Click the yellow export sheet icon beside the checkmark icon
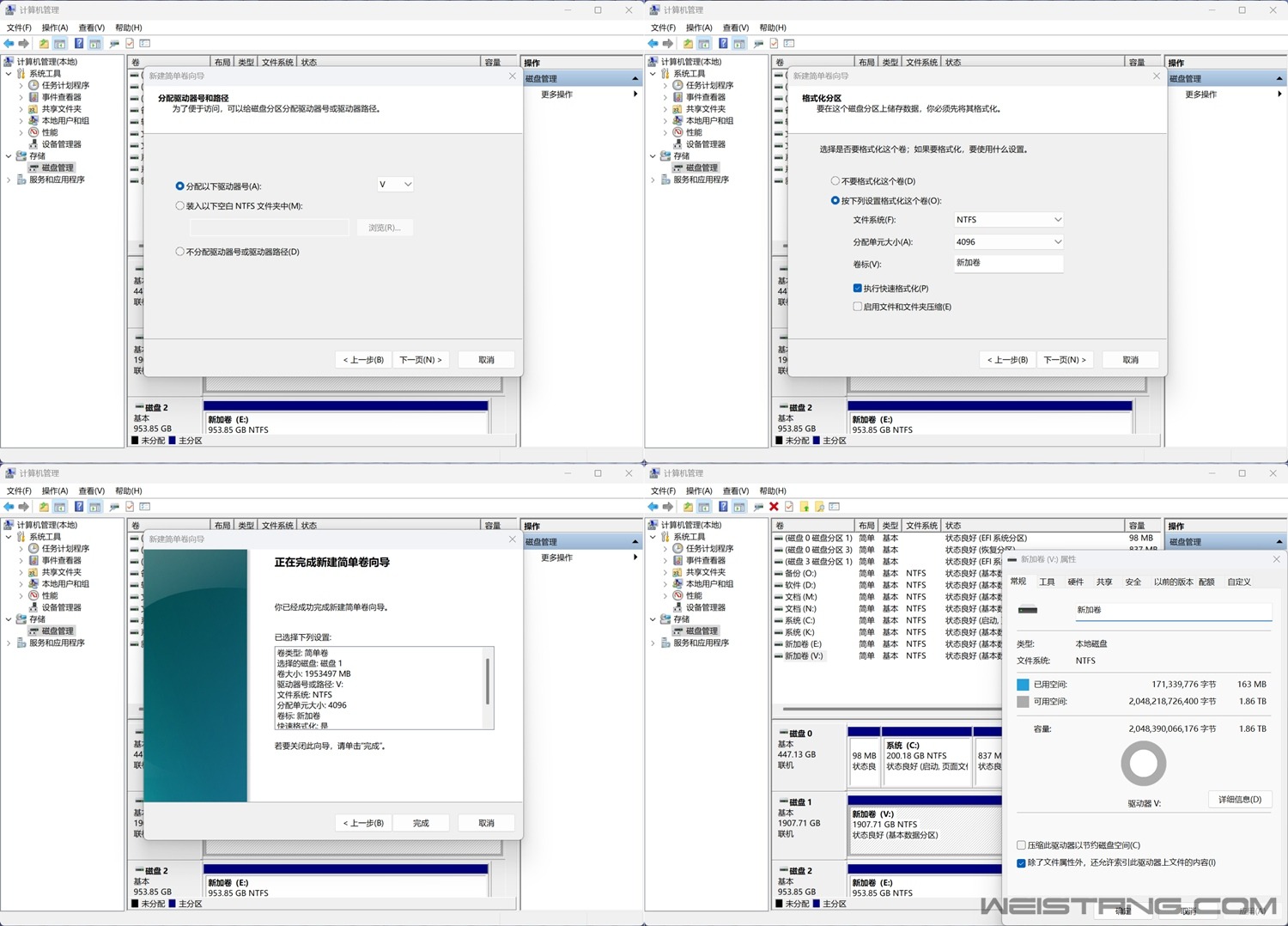 point(805,507)
